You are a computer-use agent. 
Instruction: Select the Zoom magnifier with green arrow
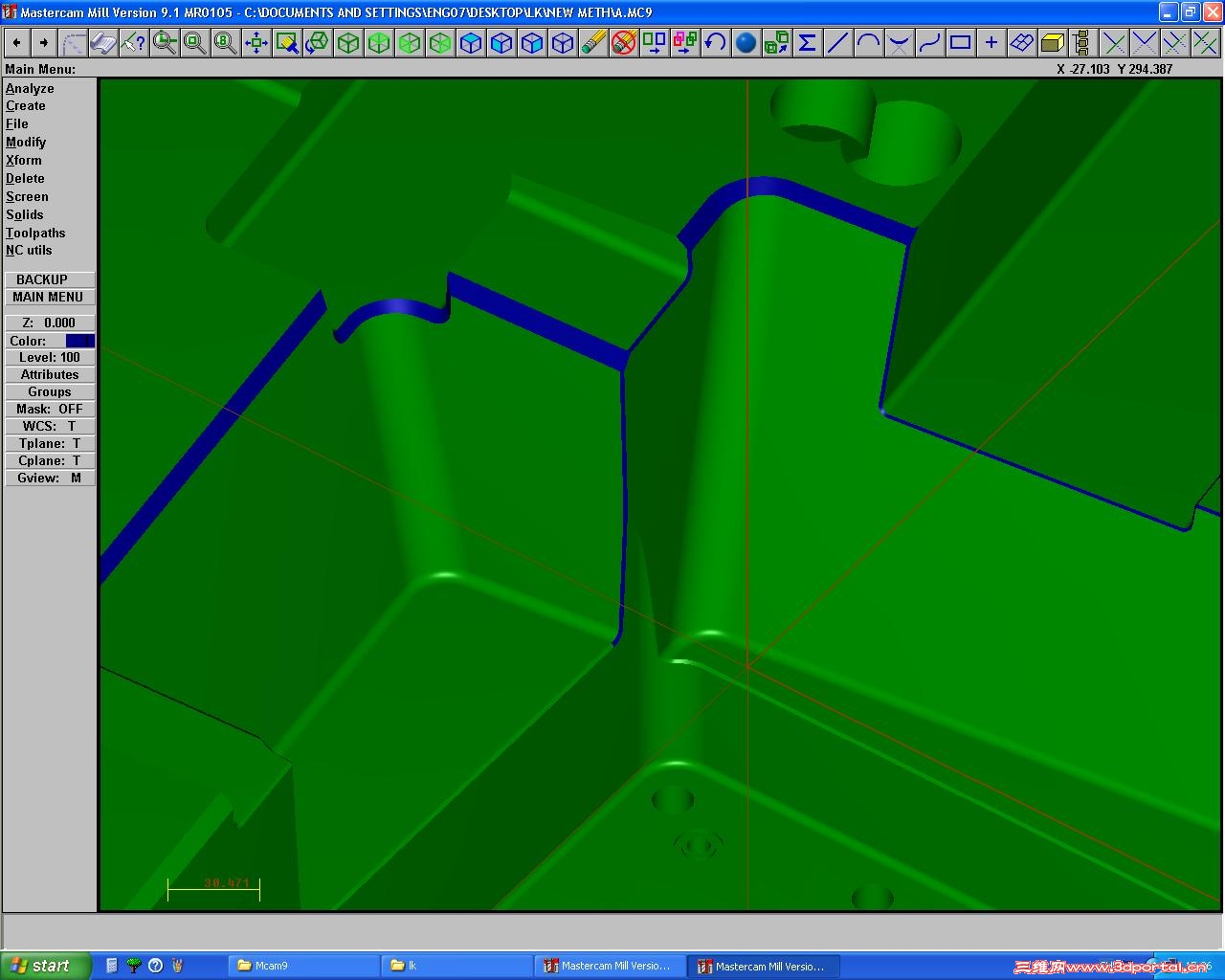coord(165,42)
